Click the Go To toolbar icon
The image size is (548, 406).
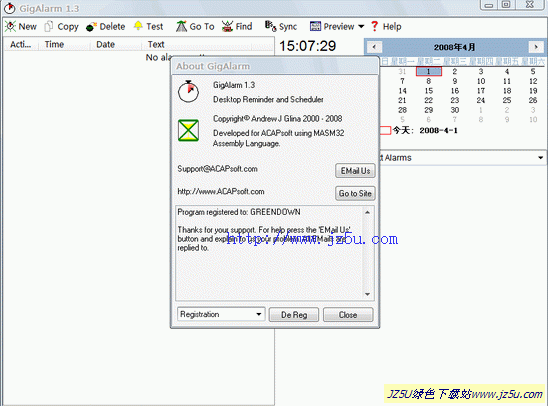(181, 26)
